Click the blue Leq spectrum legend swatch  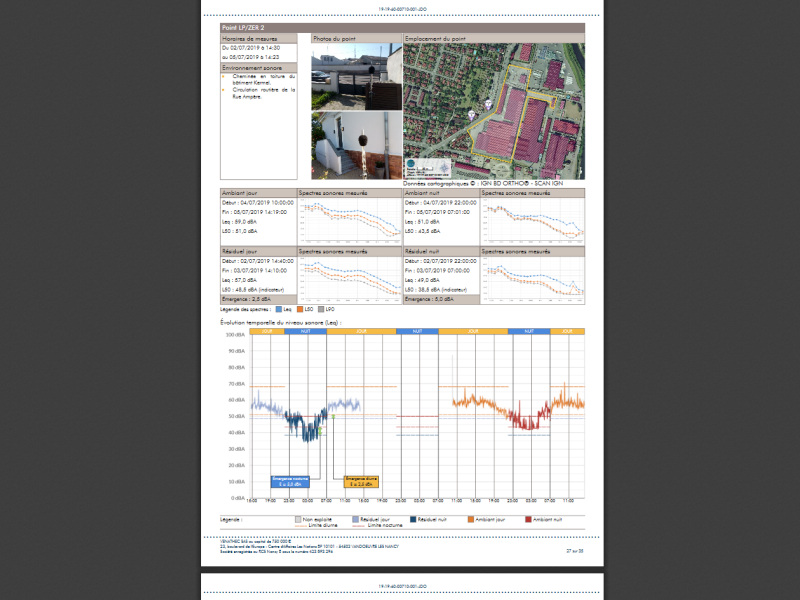click(279, 309)
